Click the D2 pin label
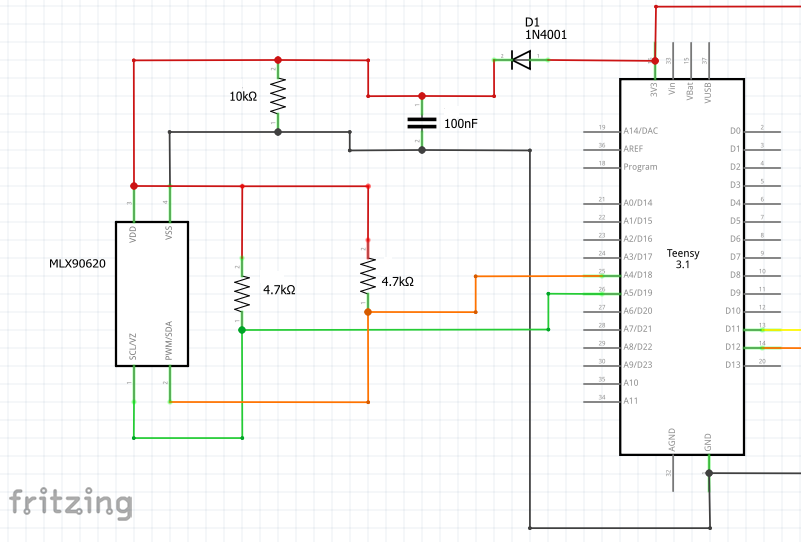 [x=735, y=167]
